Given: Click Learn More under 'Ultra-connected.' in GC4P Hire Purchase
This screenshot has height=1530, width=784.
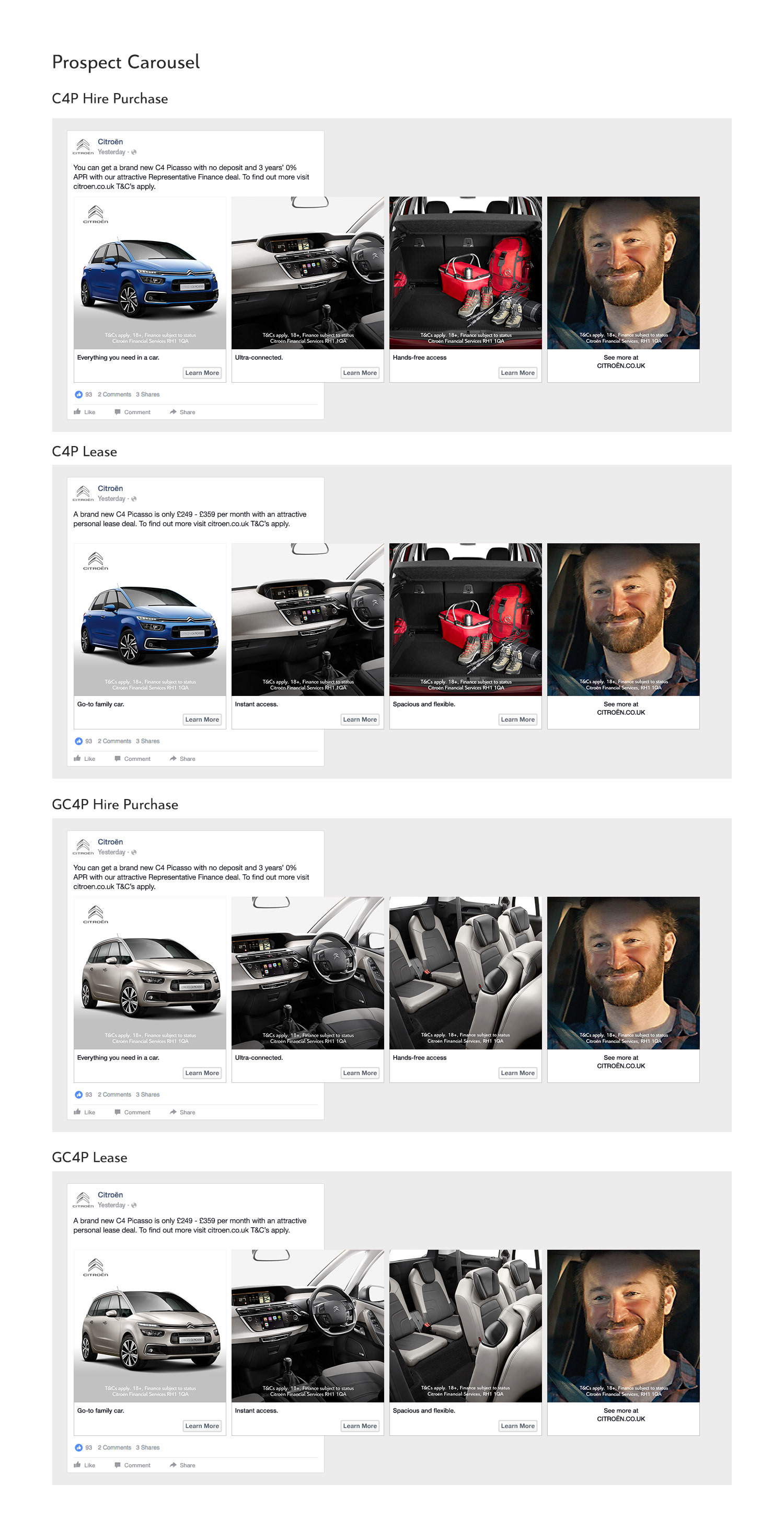Looking at the screenshot, I should 360,1074.
